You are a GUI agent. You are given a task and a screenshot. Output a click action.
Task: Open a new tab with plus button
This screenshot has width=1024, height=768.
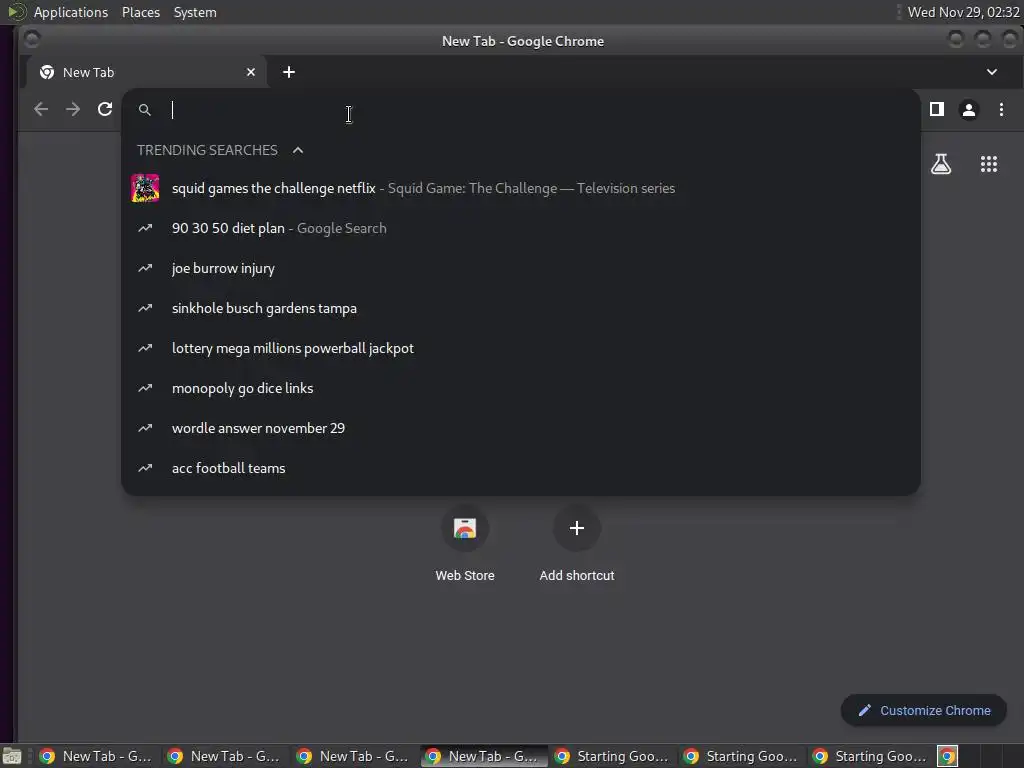click(x=289, y=72)
